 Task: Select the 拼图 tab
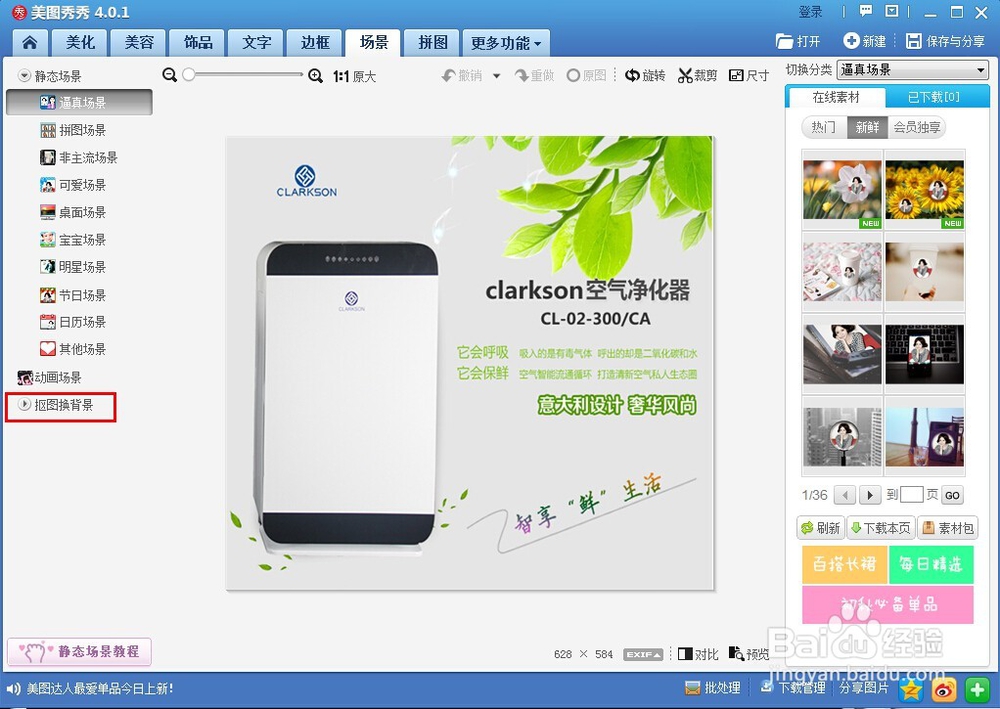pyautogui.click(x=433, y=43)
